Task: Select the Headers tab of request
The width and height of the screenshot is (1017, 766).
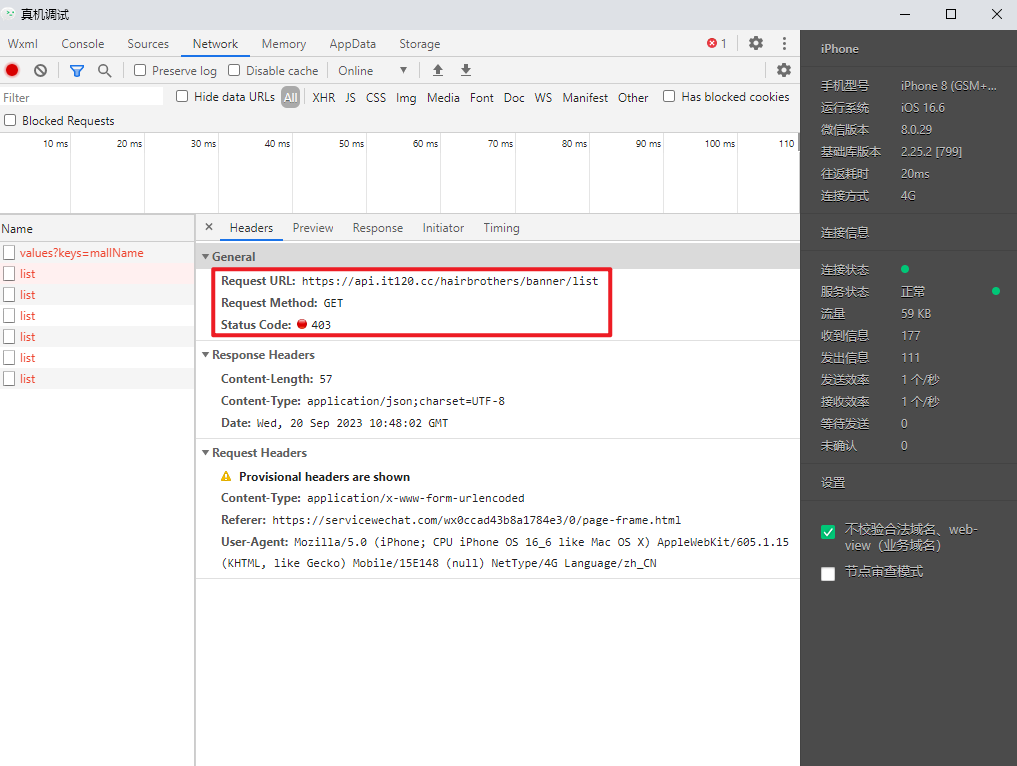Action: pos(251,228)
